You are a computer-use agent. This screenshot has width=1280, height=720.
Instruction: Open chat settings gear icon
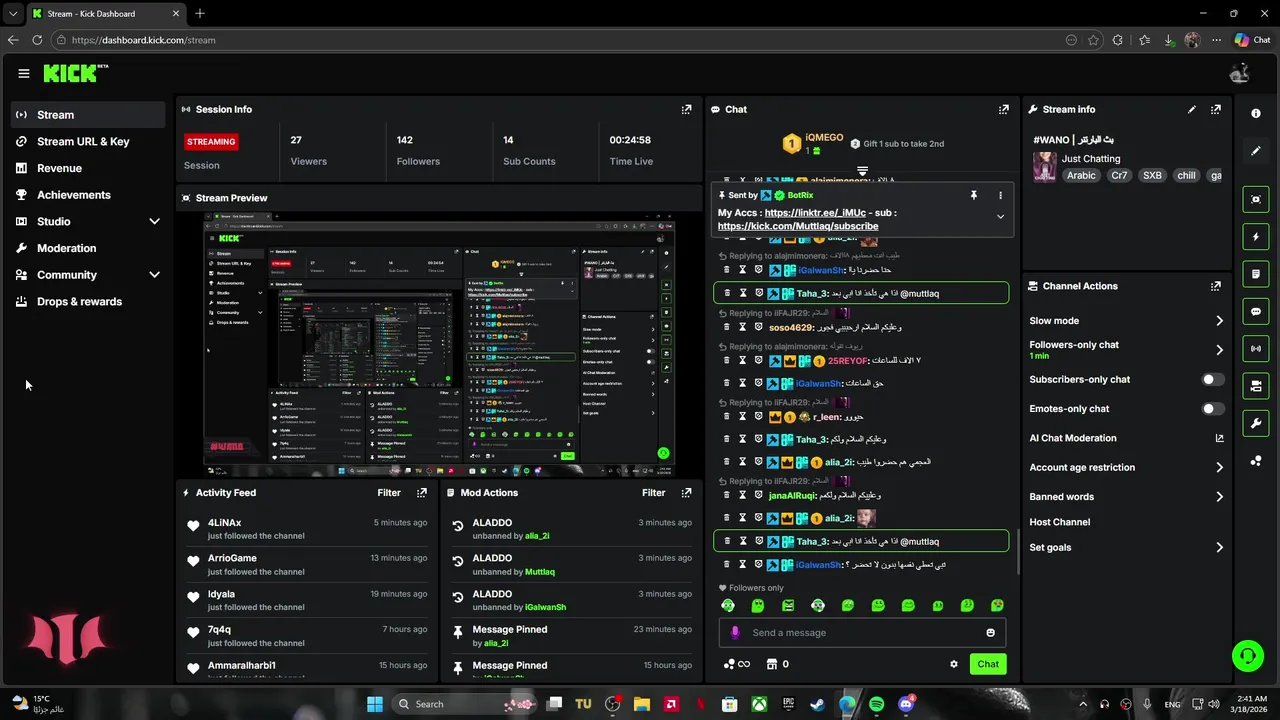(954, 664)
